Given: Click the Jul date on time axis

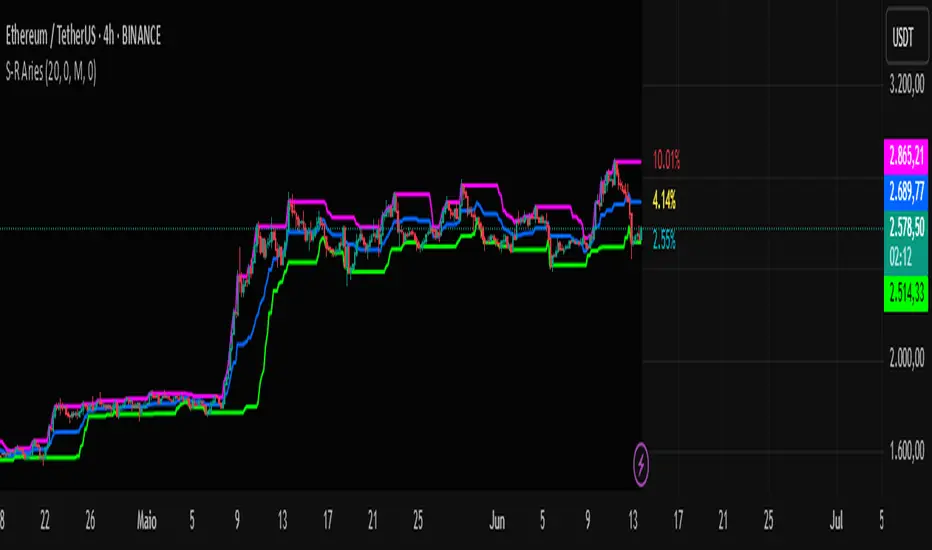Looking at the screenshot, I should [x=836, y=521].
